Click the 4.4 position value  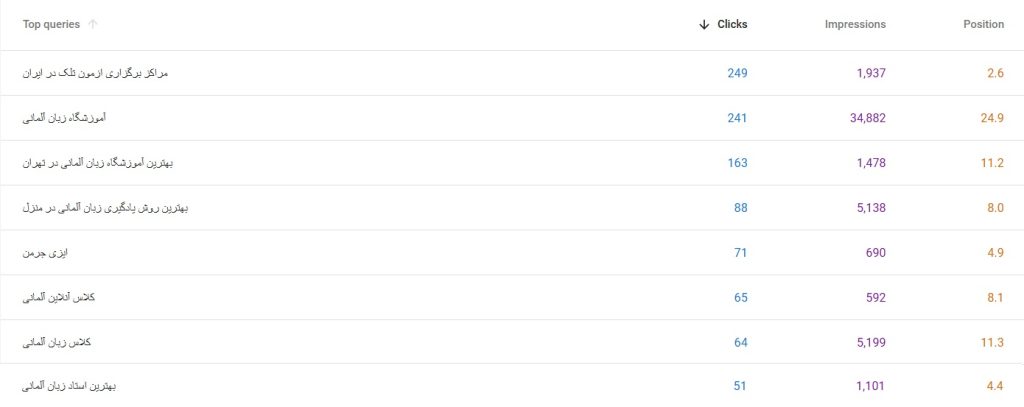[x=994, y=386]
